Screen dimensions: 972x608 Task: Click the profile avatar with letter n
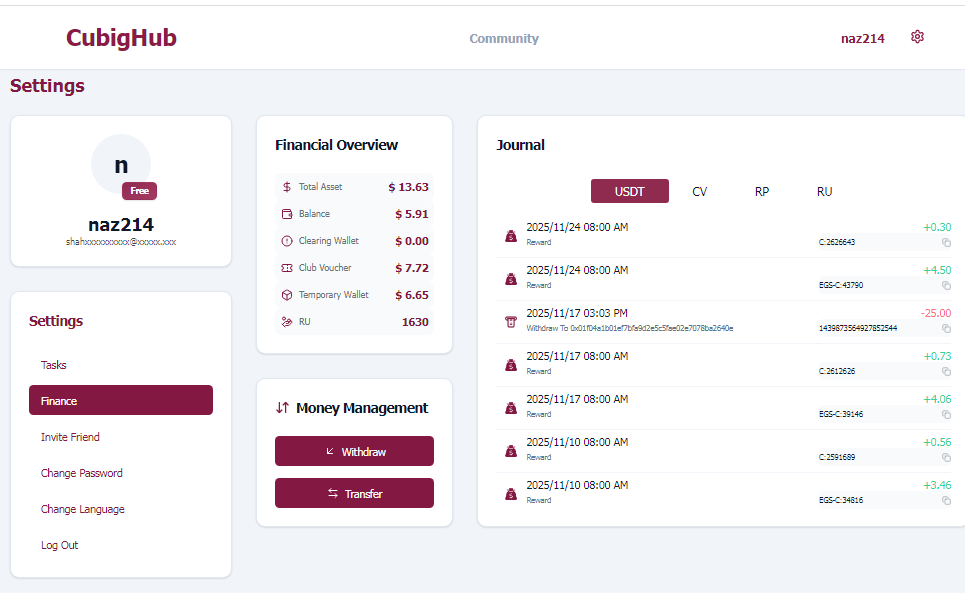[121, 165]
